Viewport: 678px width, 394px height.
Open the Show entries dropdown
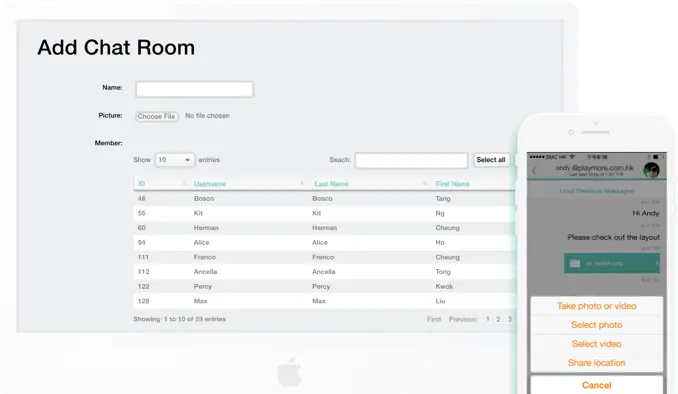(x=175, y=160)
